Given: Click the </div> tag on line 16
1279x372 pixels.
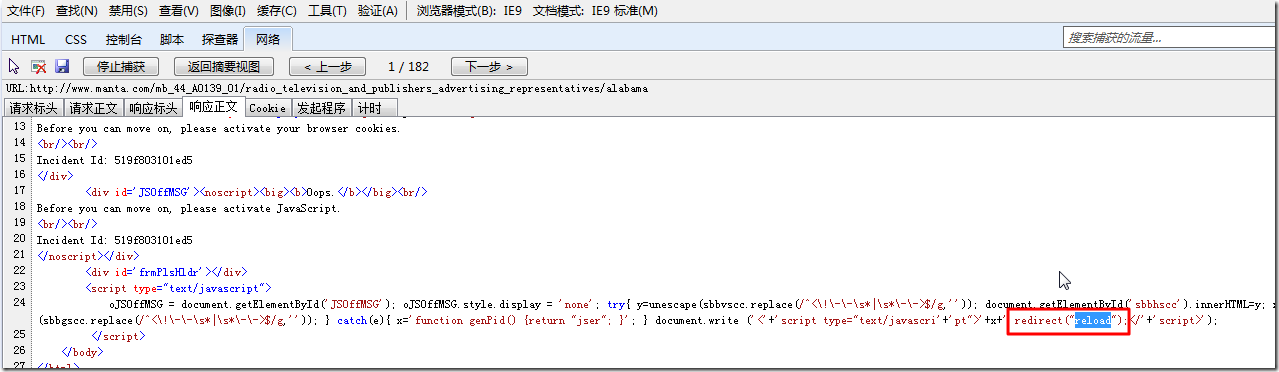Looking at the screenshot, I should click(54, 176).
